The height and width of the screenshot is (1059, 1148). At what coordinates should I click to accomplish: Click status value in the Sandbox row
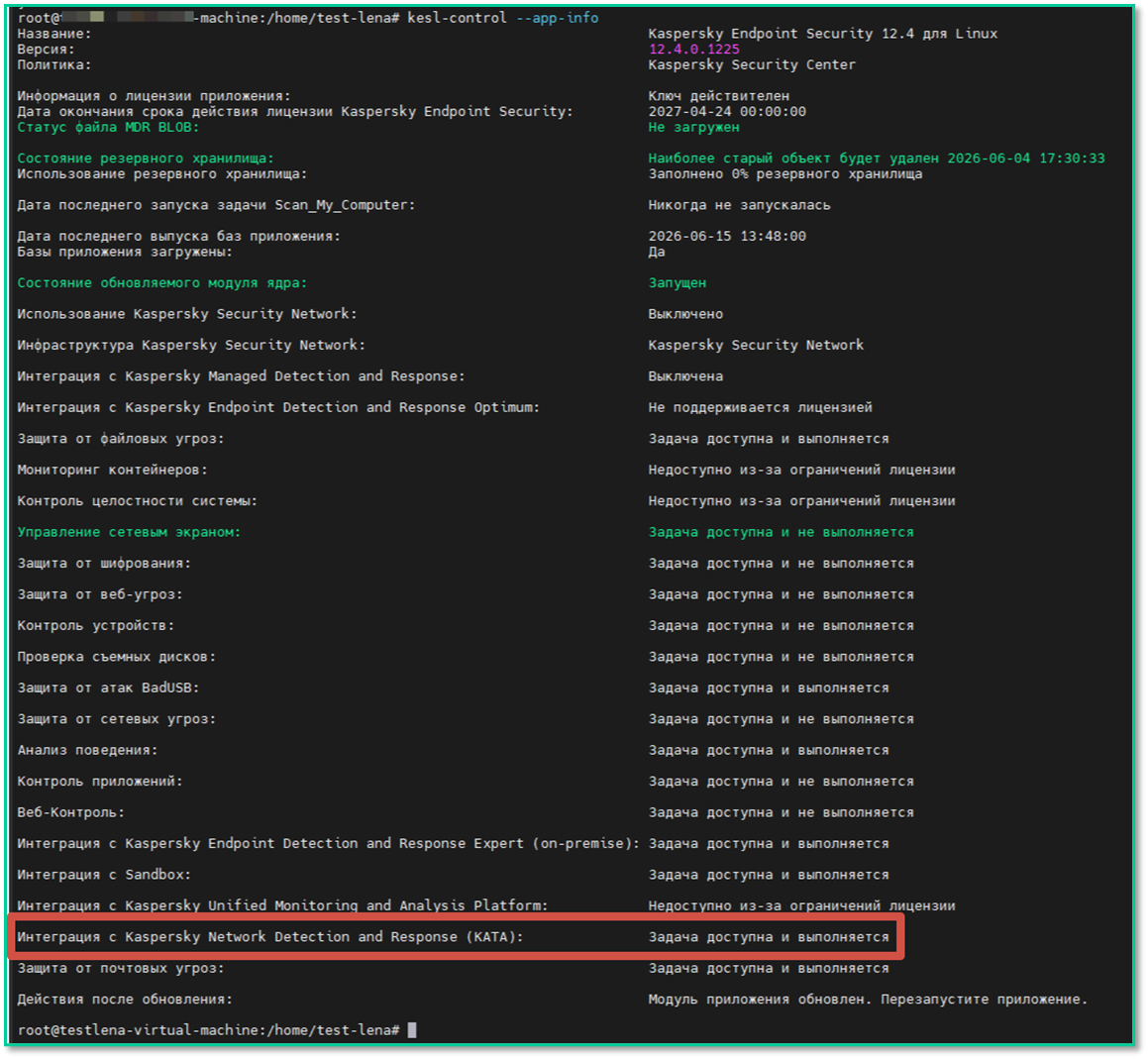click(768, 875)
